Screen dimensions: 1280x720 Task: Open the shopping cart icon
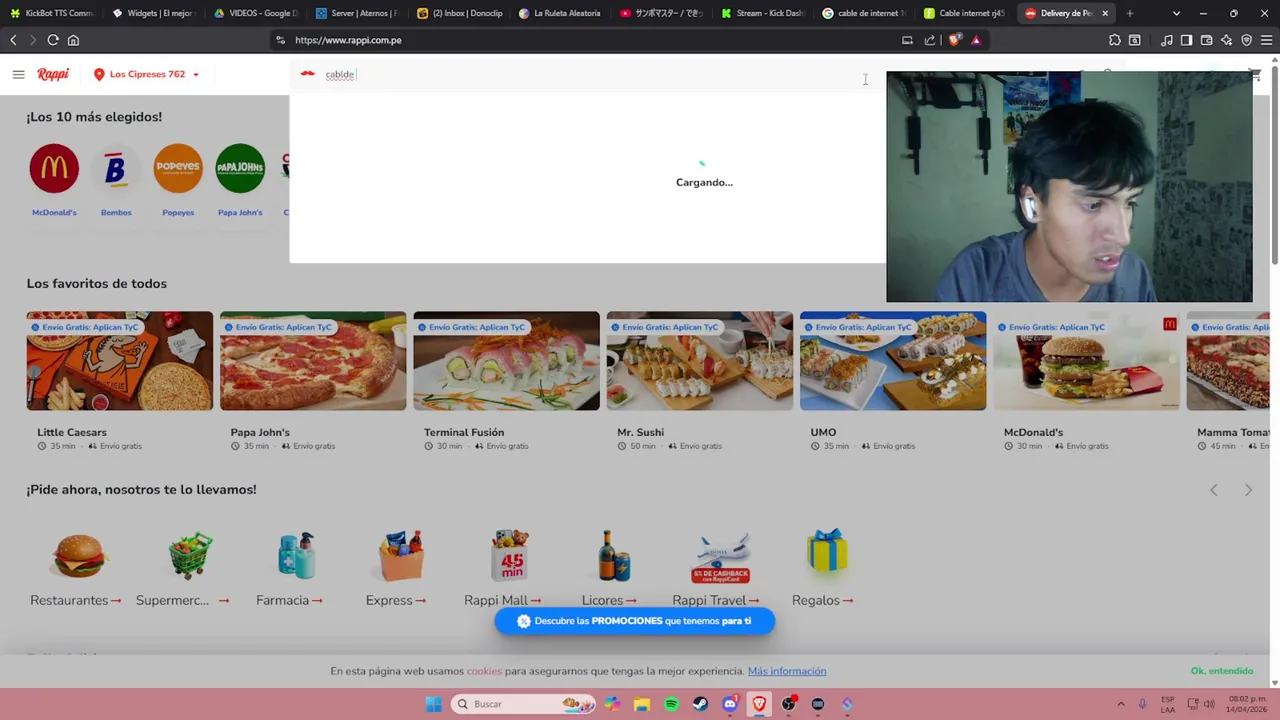tap(1255, 75)
